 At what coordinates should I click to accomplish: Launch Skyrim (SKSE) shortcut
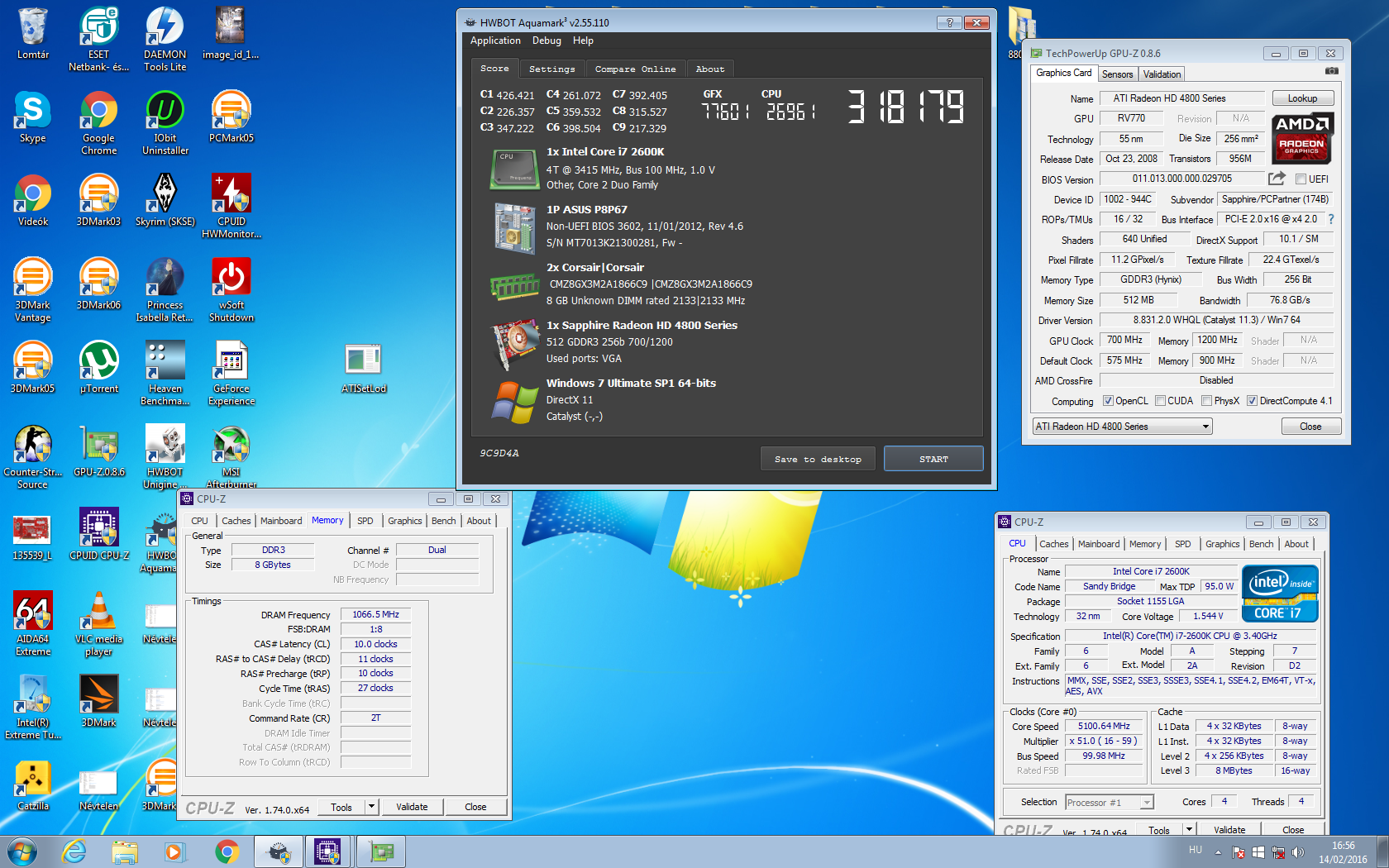(x=165, y=200)
